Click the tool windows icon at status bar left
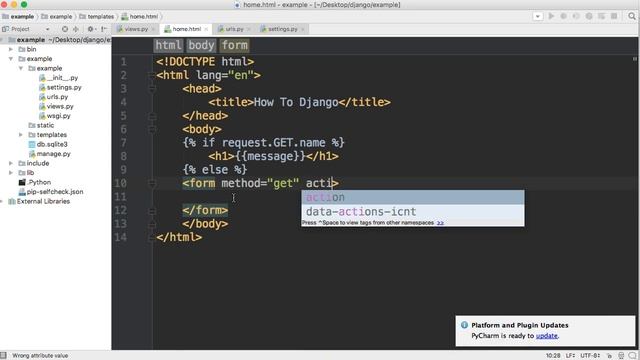 [3, 356]
